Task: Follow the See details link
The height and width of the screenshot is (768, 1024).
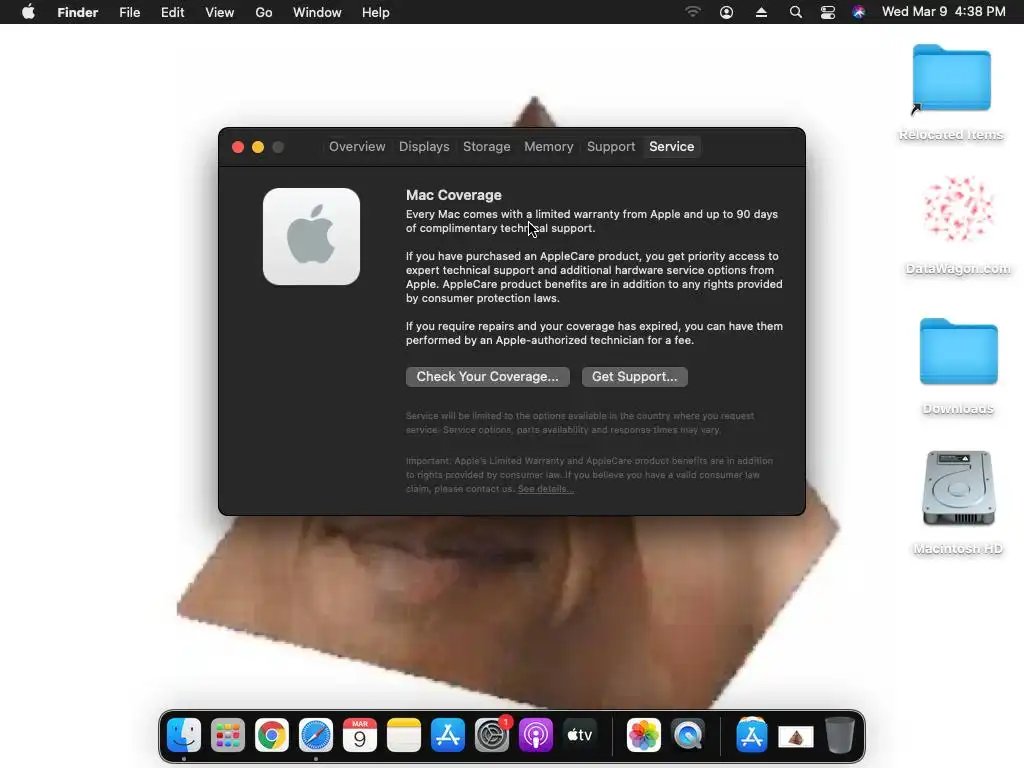Action: pyautogui.click(x=545, y=488)
